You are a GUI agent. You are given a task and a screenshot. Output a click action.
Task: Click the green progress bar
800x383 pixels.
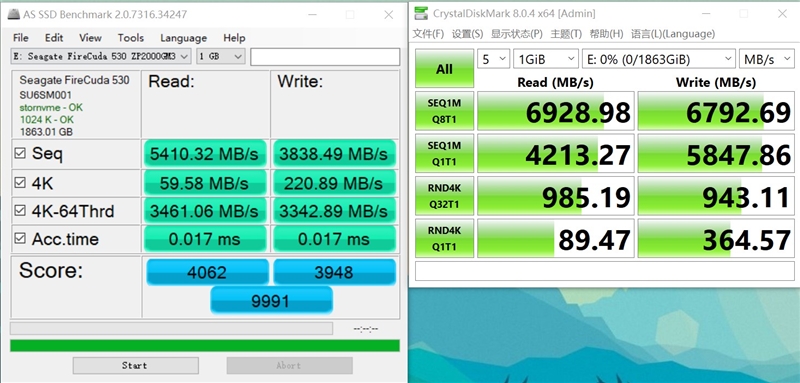click(x=205, y=346)
